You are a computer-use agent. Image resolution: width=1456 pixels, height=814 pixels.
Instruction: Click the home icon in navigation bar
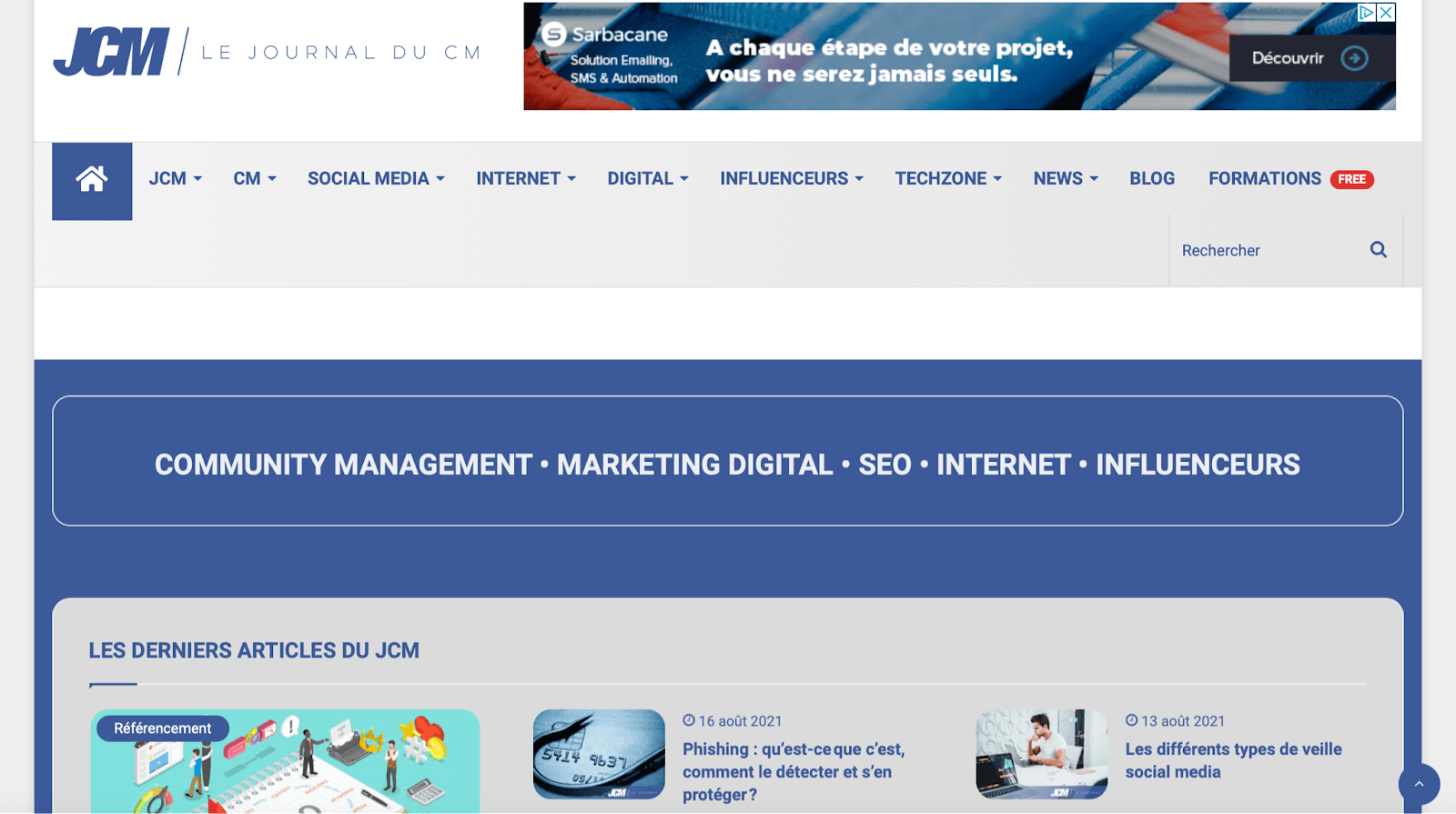pos(92,180)
